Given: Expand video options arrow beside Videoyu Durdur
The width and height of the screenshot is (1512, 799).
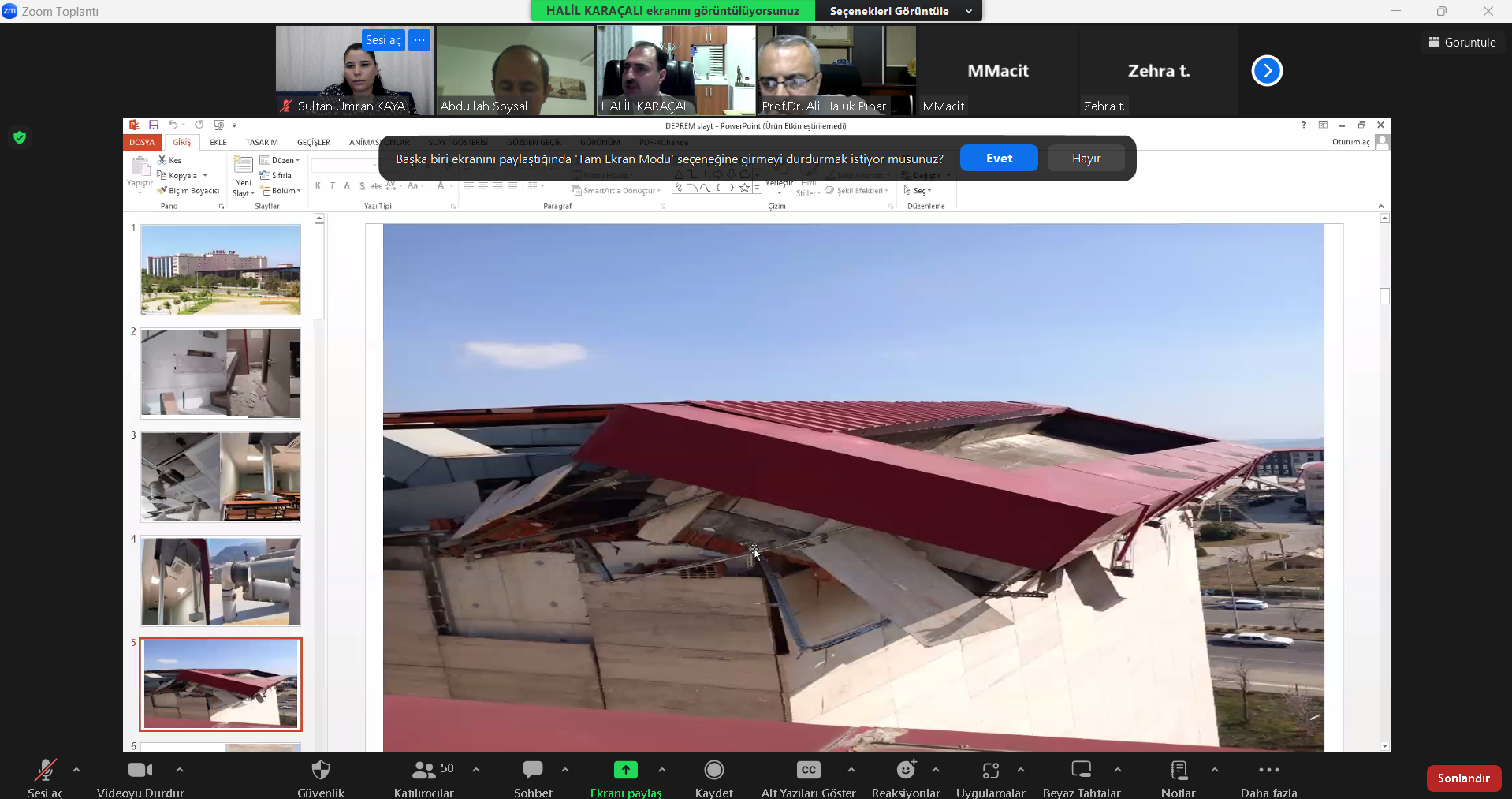Looking at the screenshot, I should pyautogui.click(x=180, y=770).
